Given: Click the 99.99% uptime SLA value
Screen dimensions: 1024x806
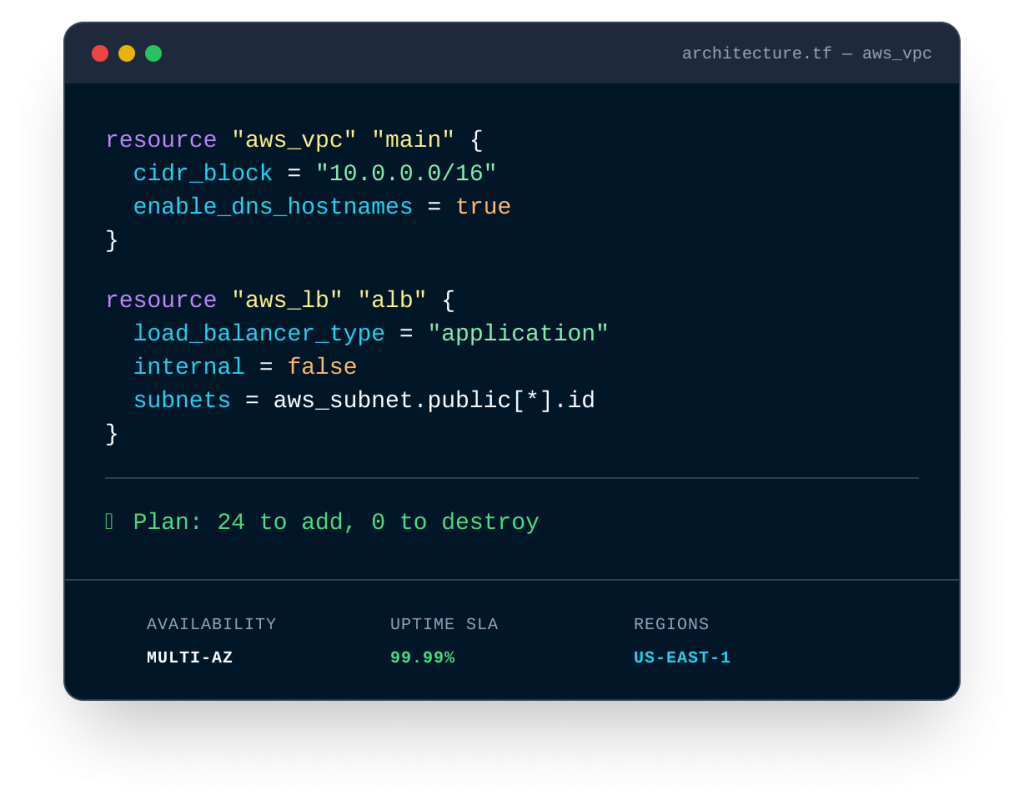Looking at the screenshot, I should (x=422, y=658).
